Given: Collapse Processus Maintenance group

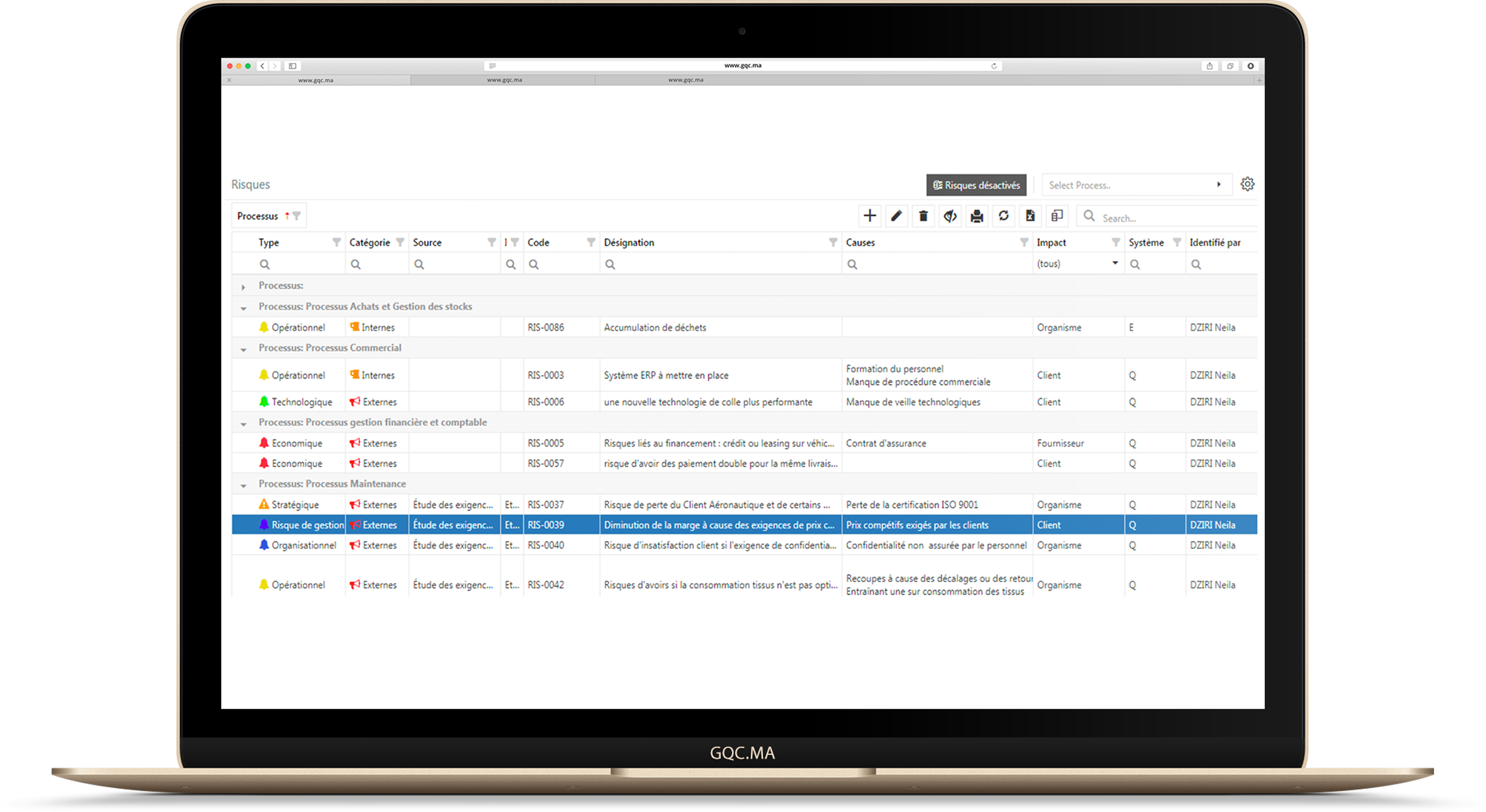Looking at the screenshot, I should [x=243, y=485].
